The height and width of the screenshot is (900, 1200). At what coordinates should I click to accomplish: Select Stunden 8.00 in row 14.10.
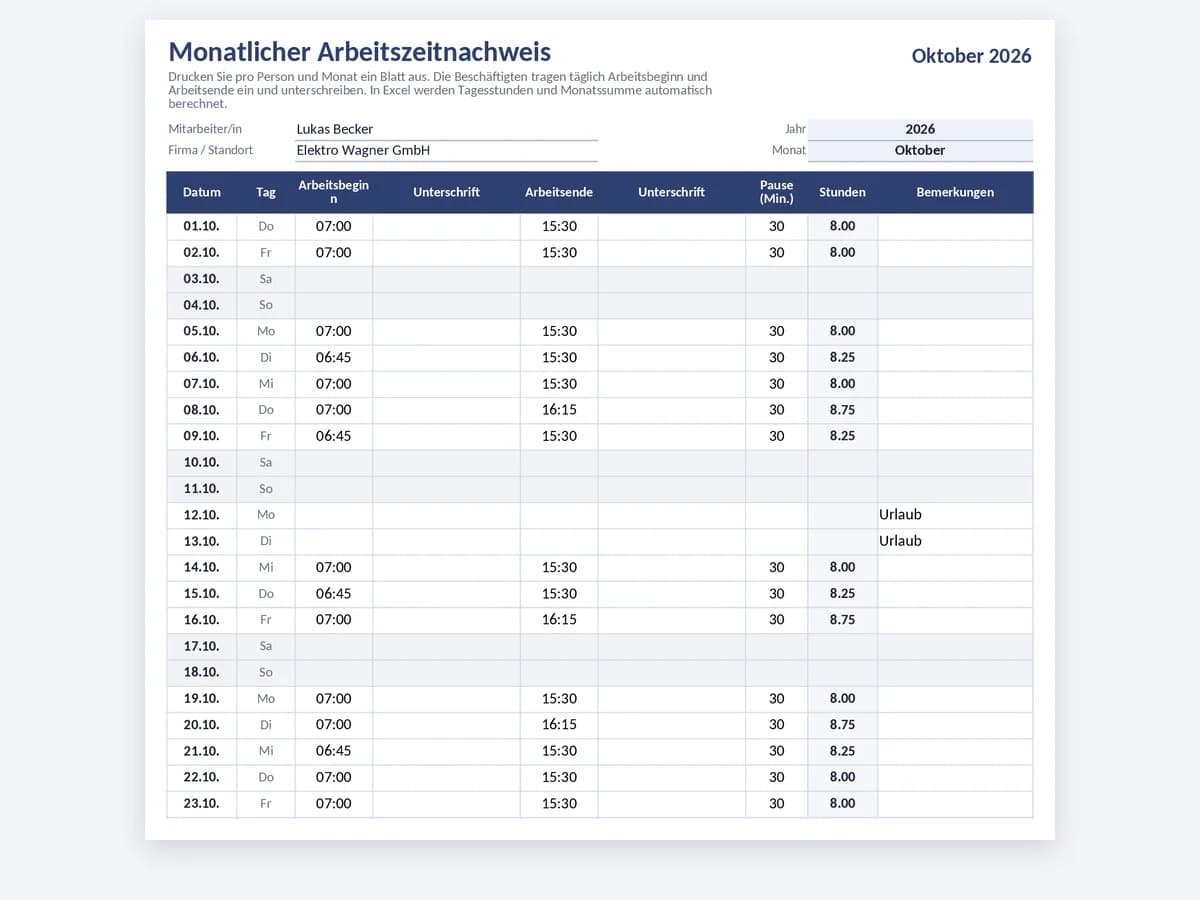click(x=843, y=568)
